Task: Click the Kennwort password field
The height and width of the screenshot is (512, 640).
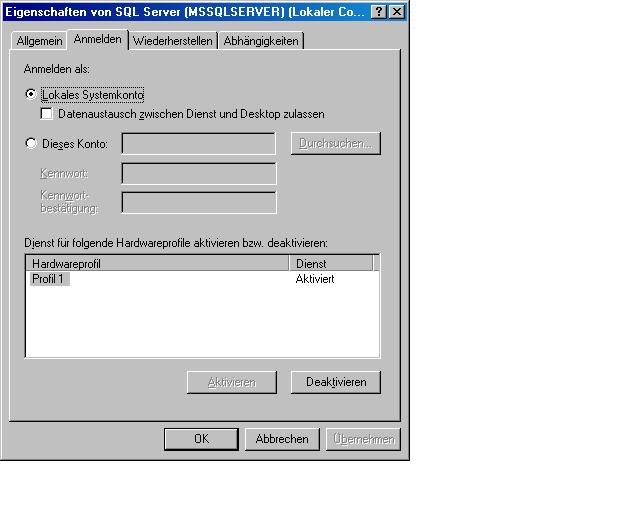Action: click(x=199, y=174)
